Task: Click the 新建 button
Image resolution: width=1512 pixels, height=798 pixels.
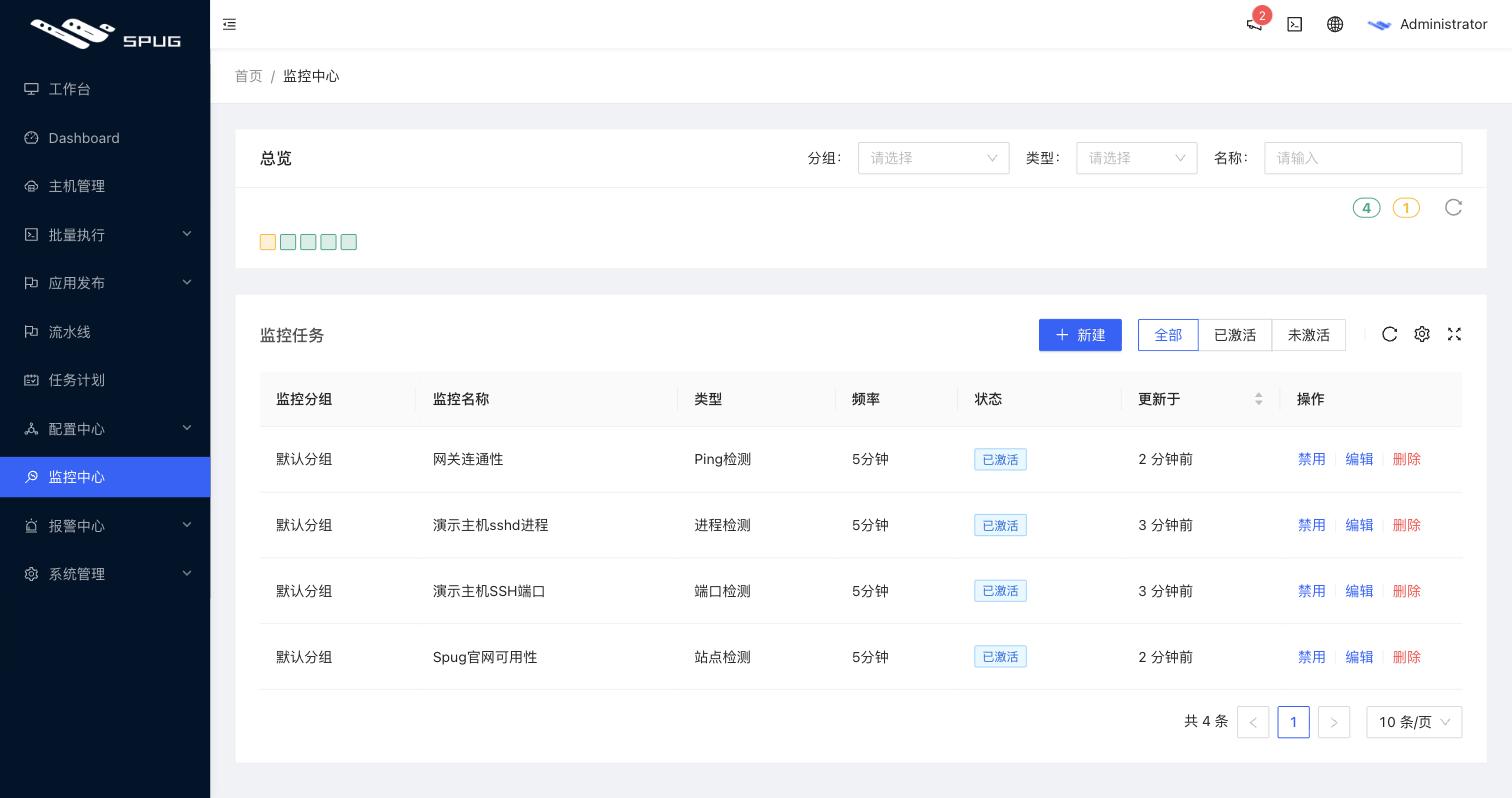Action: pyautogui.click(x=1080, y=335)
